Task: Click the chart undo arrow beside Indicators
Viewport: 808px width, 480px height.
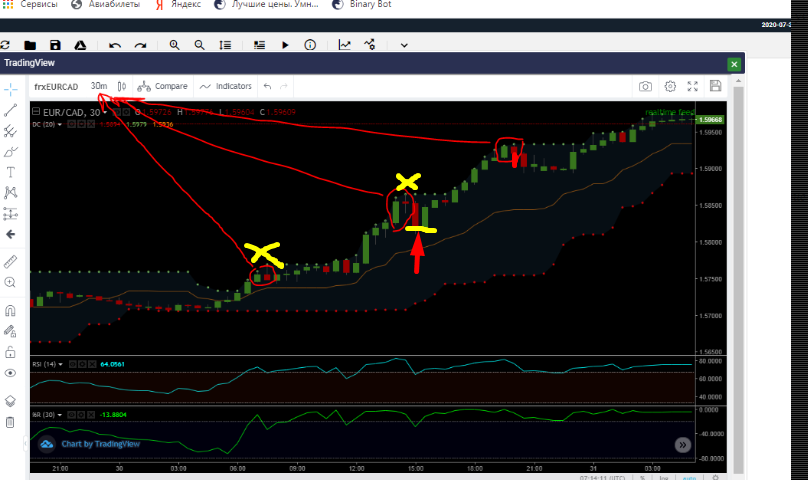Action: pos(267,86)
